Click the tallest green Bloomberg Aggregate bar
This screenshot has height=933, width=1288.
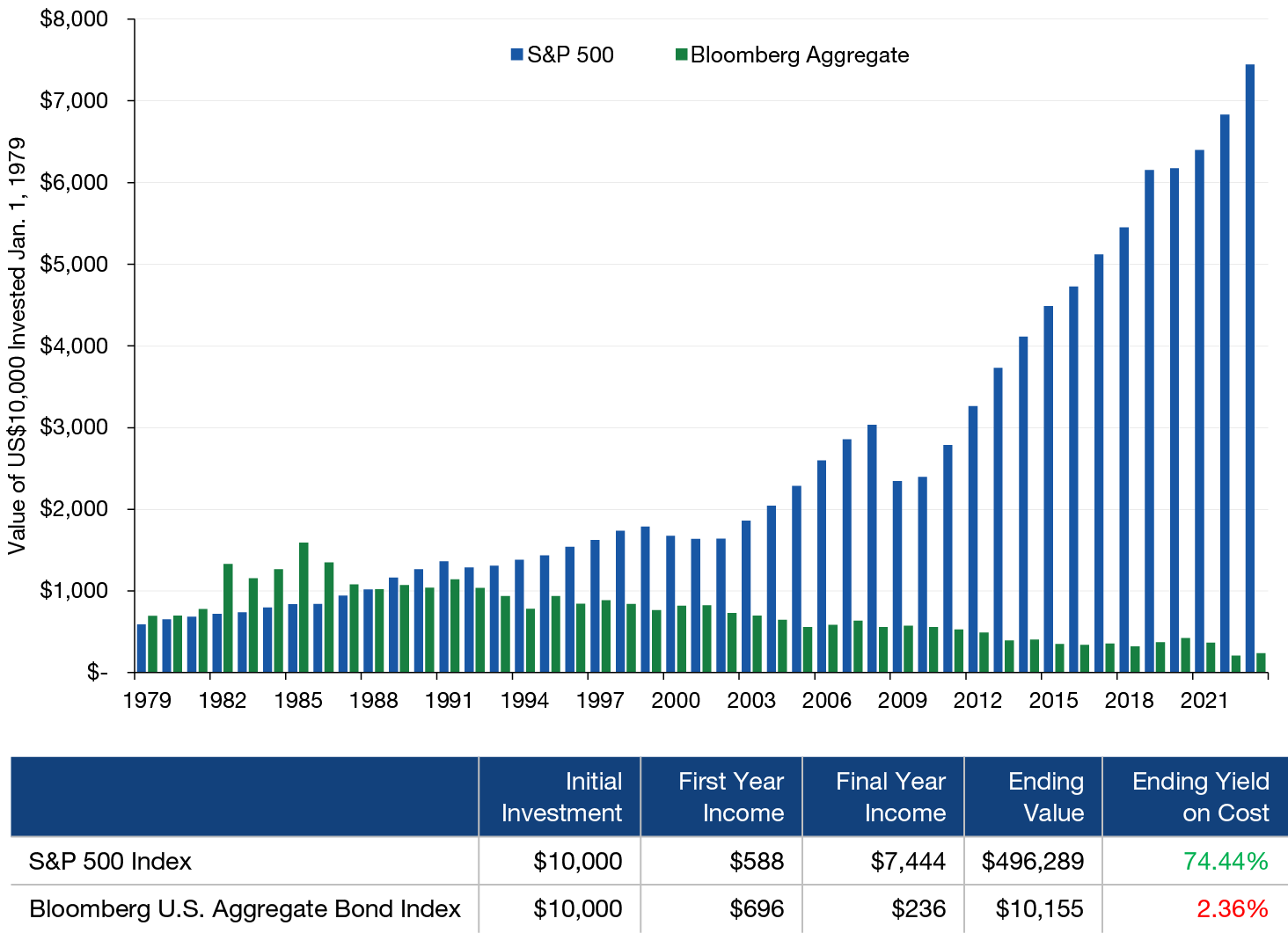pos(304,607)
